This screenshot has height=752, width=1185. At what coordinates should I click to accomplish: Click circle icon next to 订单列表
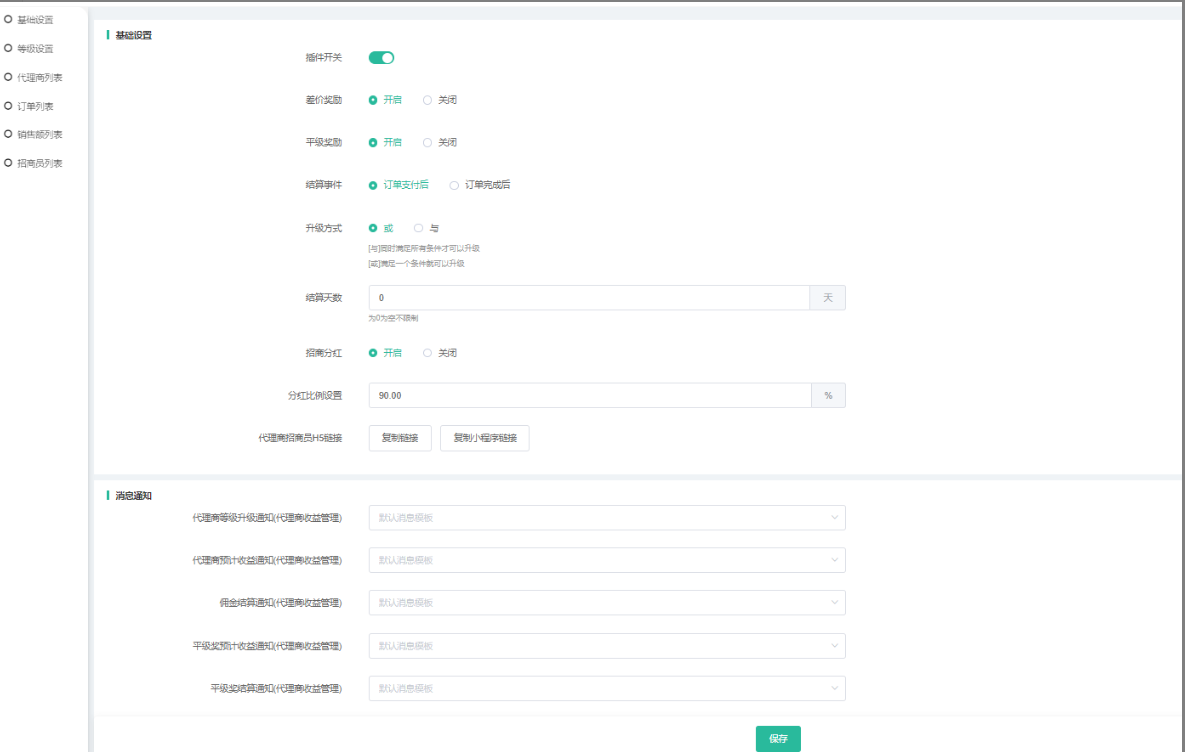tap(9, 105)
